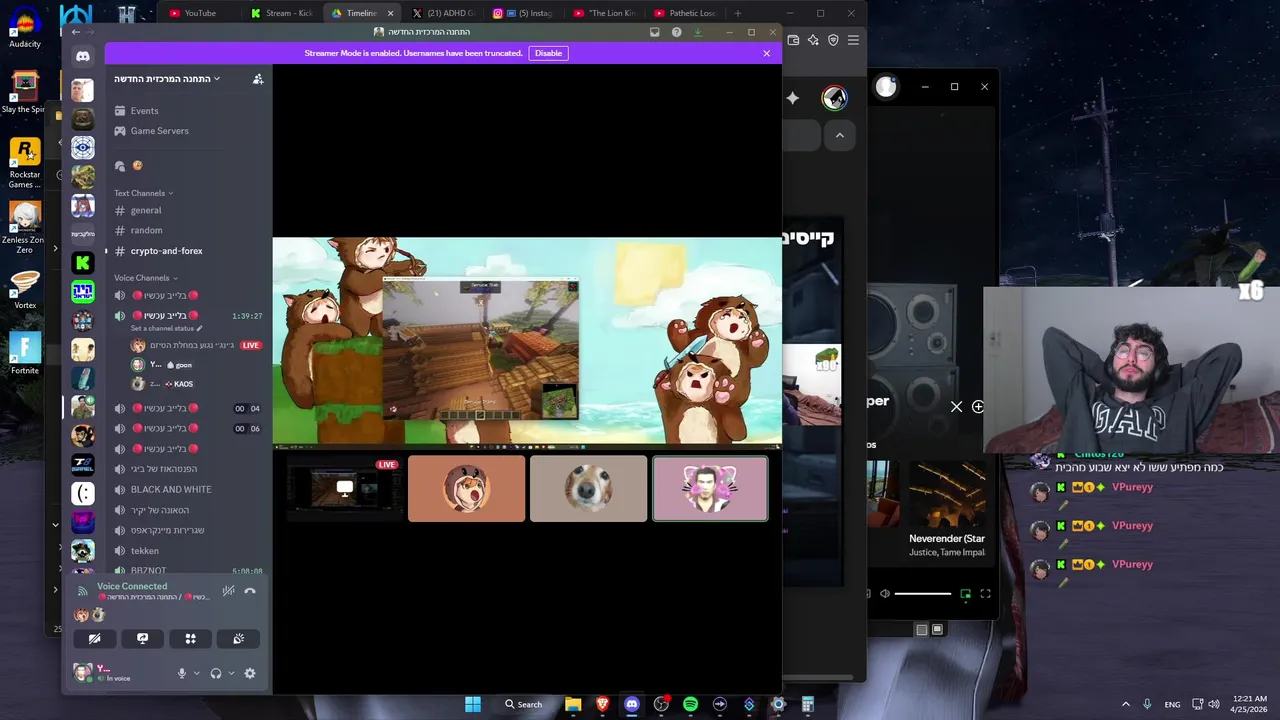Open activities launcher in voice panel
This screenshot has height=720, width=1280.
click(190, 638)
